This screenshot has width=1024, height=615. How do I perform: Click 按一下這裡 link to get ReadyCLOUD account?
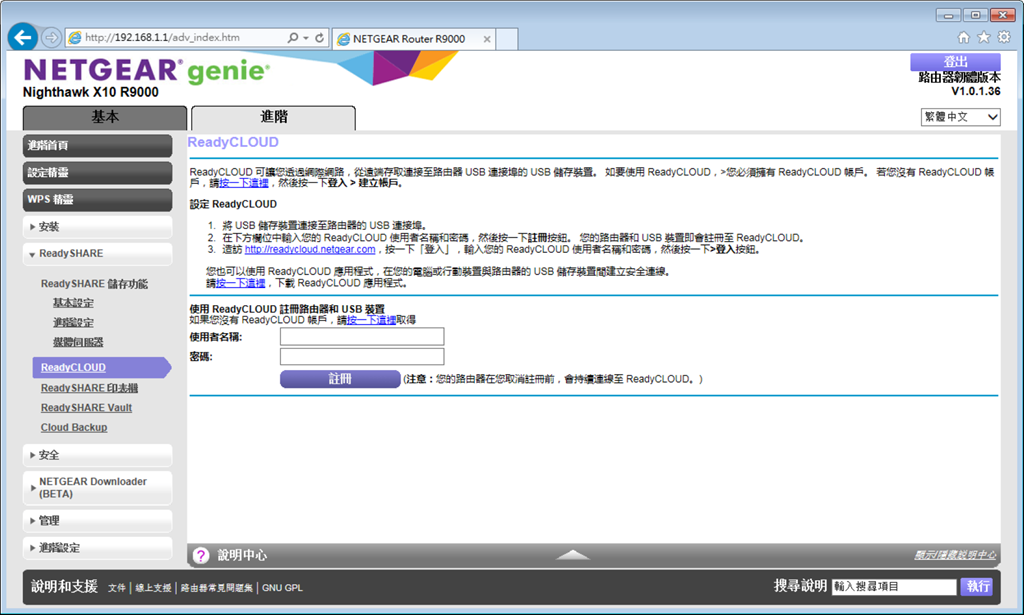(371, 320)
